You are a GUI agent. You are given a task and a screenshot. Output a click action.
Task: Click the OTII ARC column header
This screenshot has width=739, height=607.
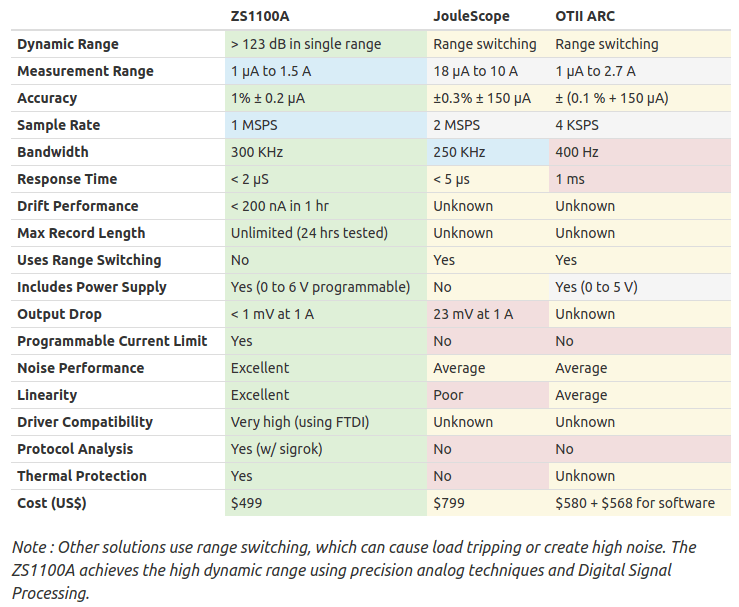(585, 16)
